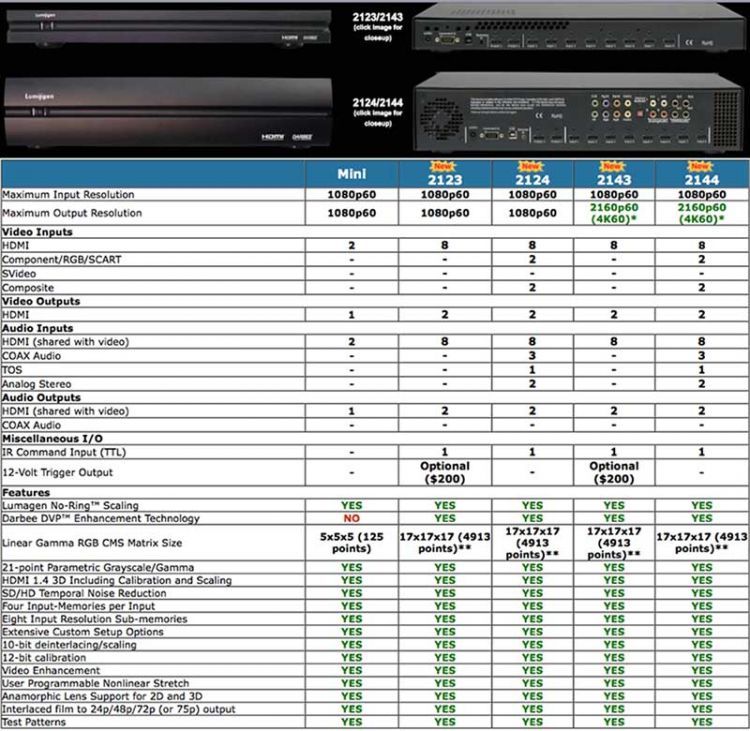This screenshot has height=731, width=750.
Task: Click the 2123/2143 closeup caption
Action: point(378,27)
